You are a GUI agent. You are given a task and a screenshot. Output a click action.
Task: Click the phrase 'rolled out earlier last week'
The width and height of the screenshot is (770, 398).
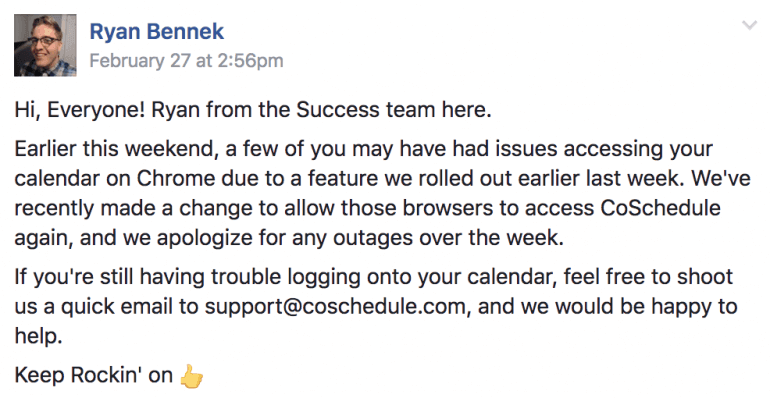pyautogui.click(x=544, y=178)
